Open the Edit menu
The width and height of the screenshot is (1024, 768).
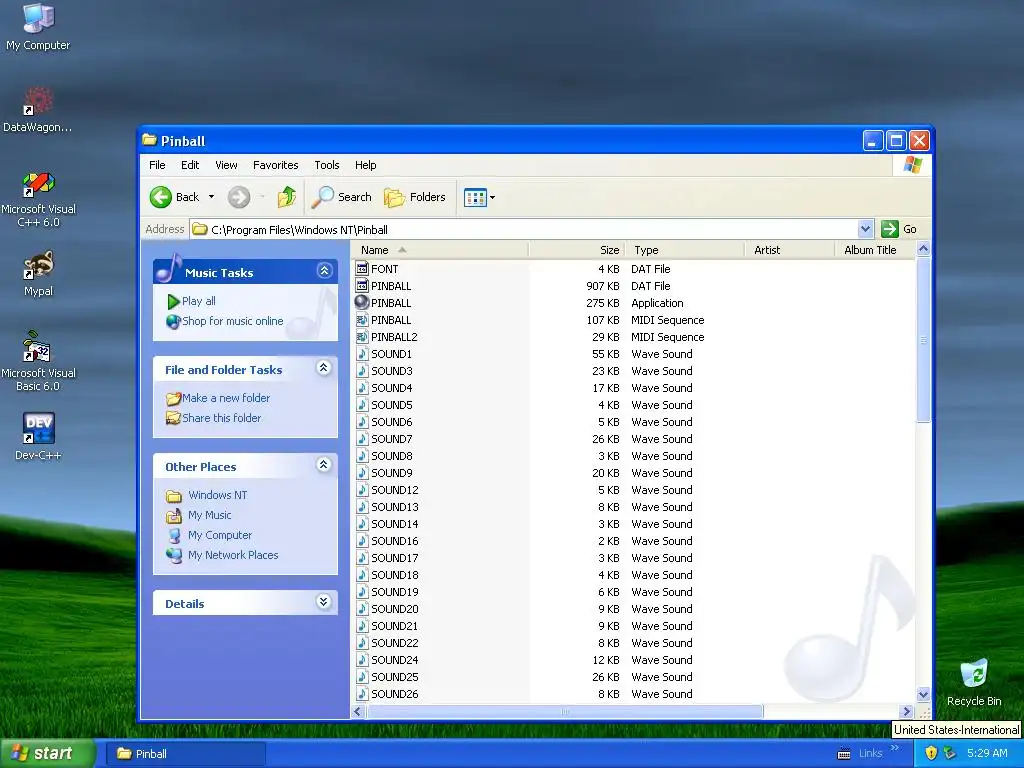pyautogui.click(x=190, y=165)
